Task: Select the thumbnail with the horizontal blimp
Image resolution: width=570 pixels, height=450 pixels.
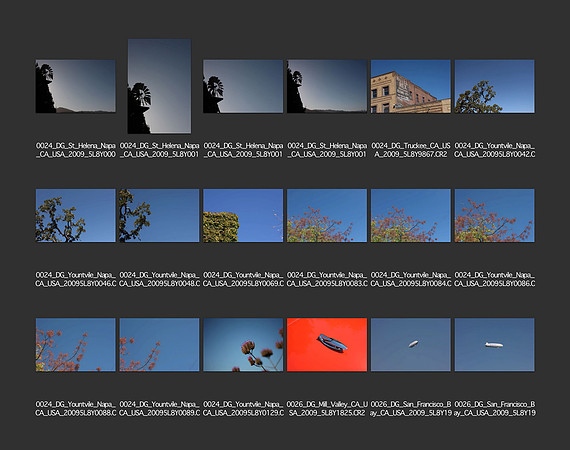Action: coord(494,345)
